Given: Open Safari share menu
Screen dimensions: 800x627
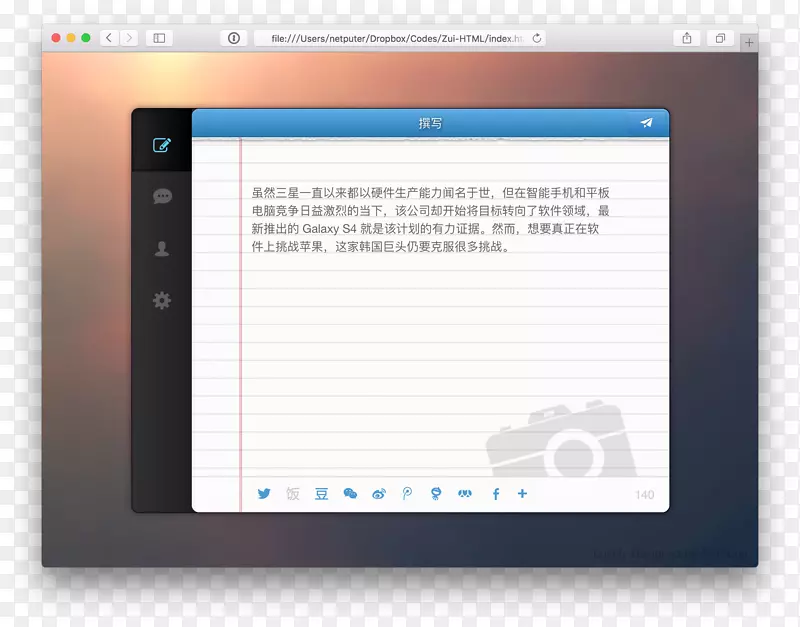Looking at the screenshot, I should (687, 38).
